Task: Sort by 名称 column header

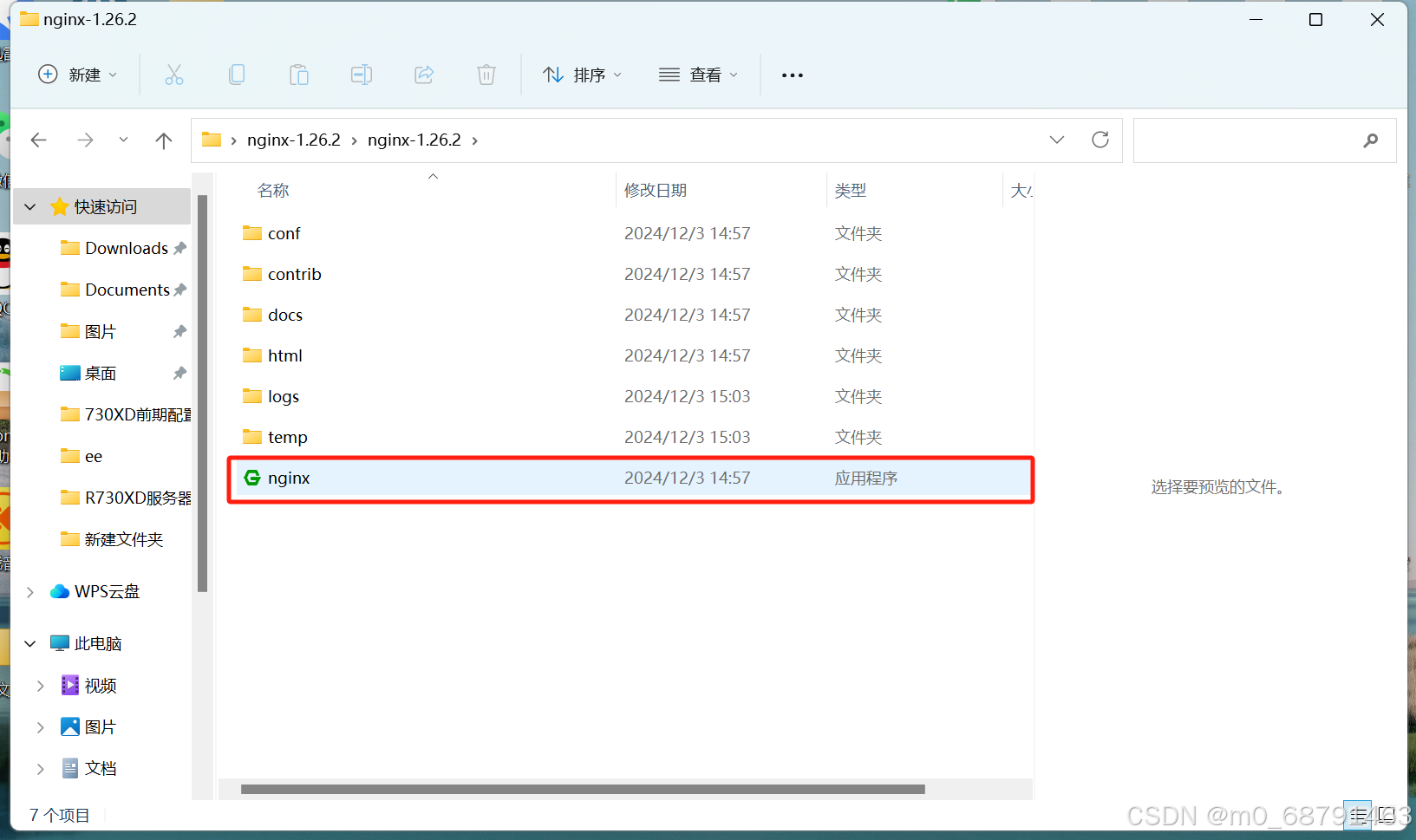Action: coord(274,190)
